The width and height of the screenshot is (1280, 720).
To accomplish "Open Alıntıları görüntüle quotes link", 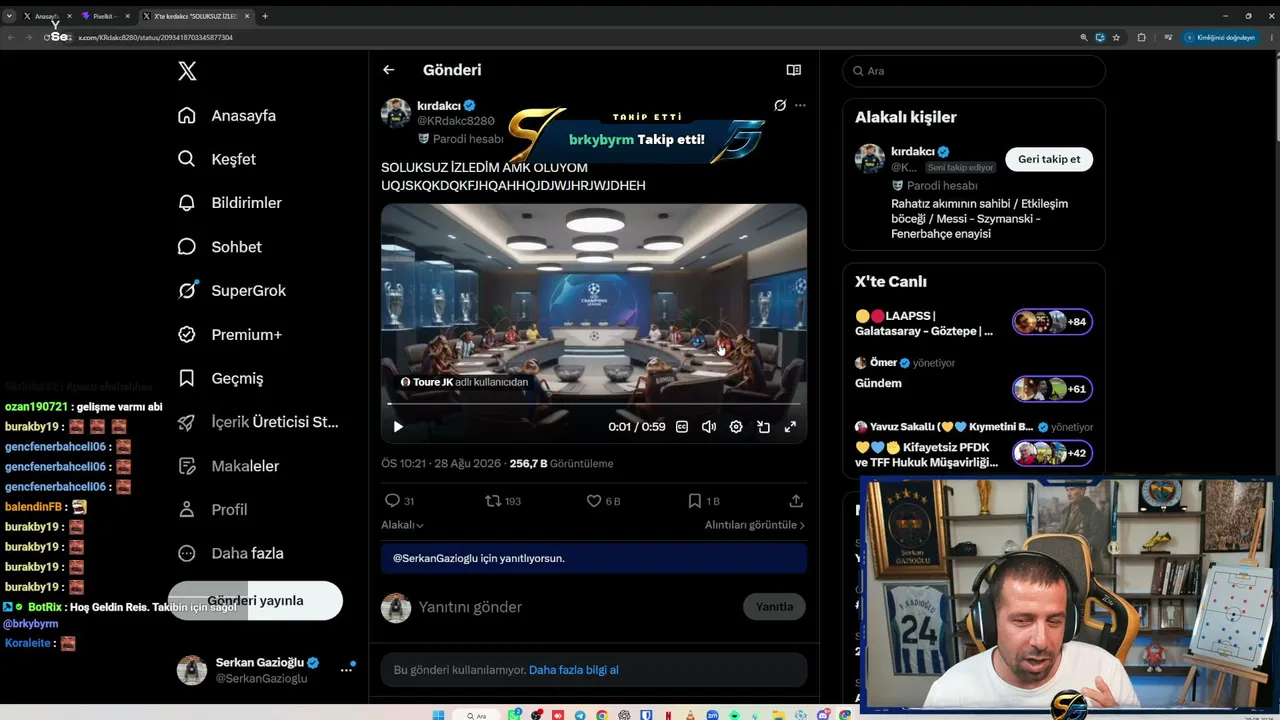I will tap(755, 525).
